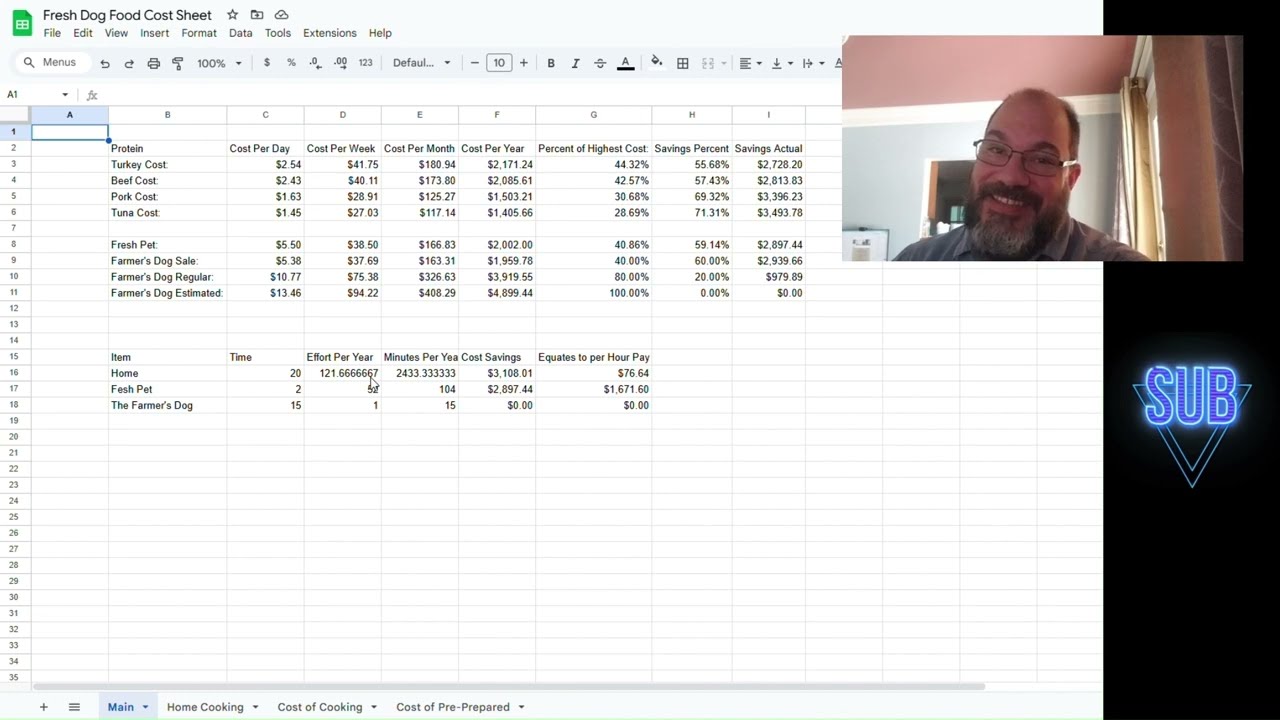Check cloud save status icon
Screen dimensions: 1280x720
tap(281, 15)
